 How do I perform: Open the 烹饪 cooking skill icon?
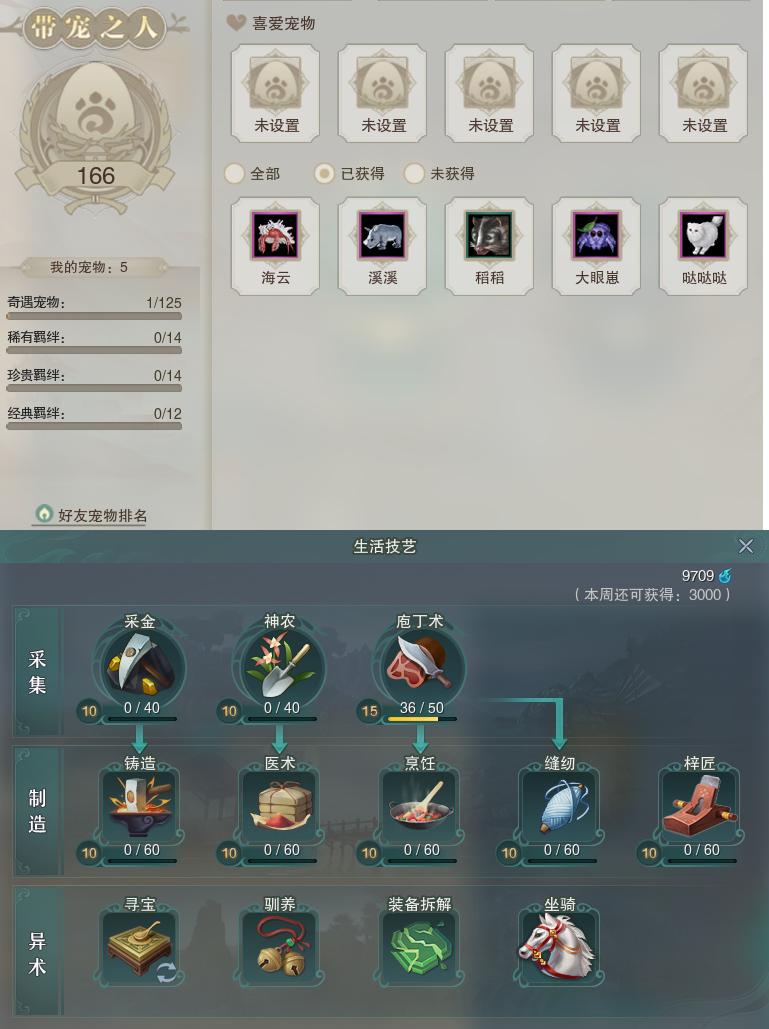420,807
